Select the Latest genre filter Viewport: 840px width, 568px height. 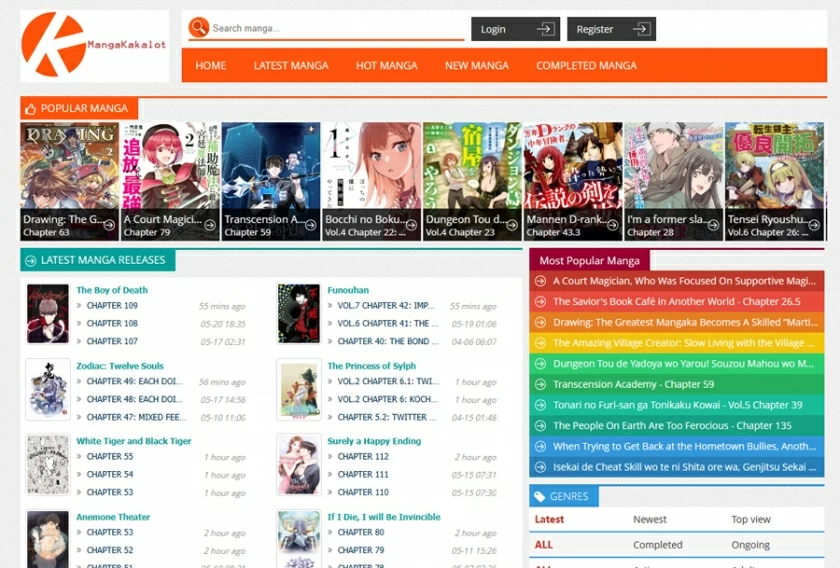tap(549, 519)
